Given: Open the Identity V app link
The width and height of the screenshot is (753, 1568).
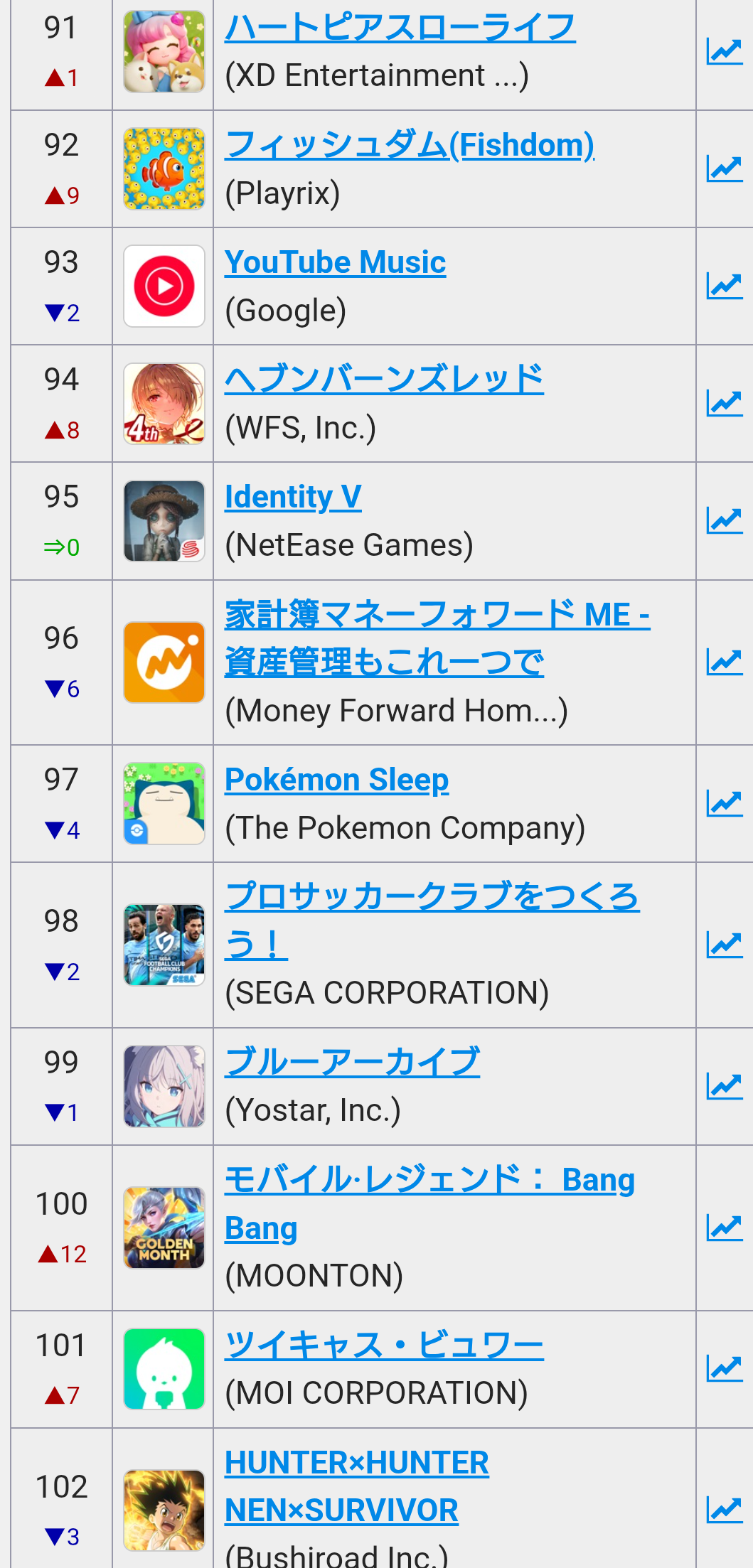Looking at the screenshot, I should tap(293, 497).
